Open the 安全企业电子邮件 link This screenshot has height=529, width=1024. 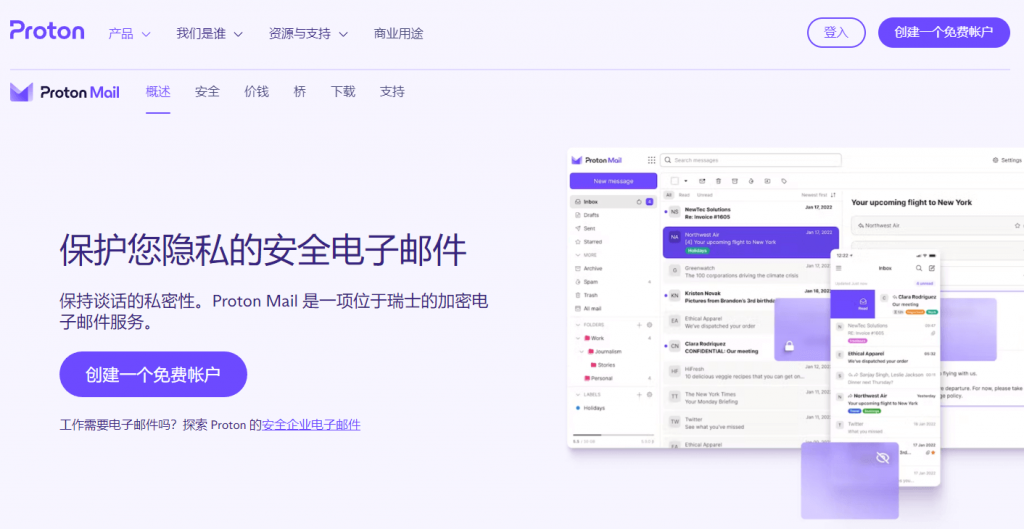pos(311,425)
